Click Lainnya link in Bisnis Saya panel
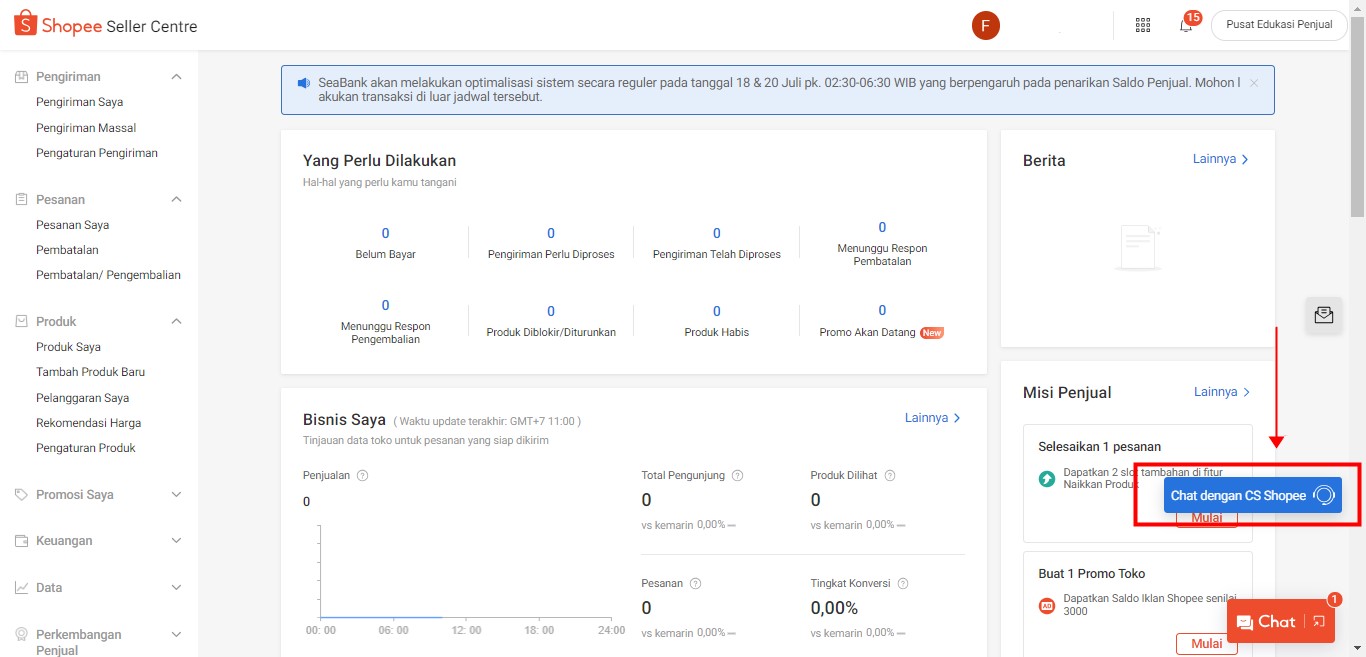The width and height of the screenshot is (1366, 657). (x=933, y=418)
